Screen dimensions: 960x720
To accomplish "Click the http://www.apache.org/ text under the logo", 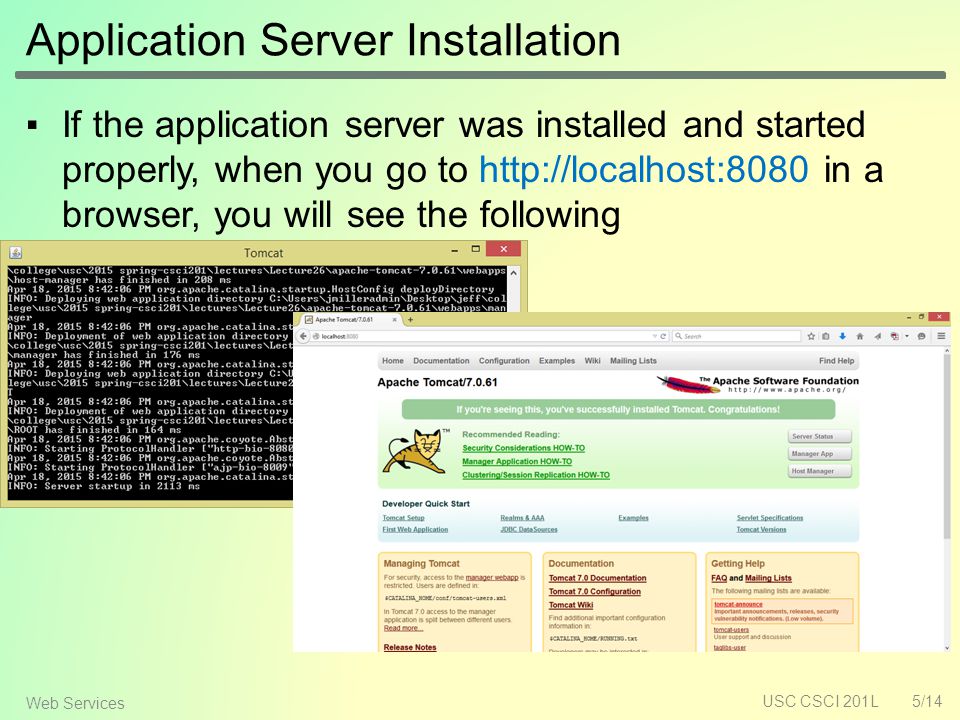I will tap(787, 389).
